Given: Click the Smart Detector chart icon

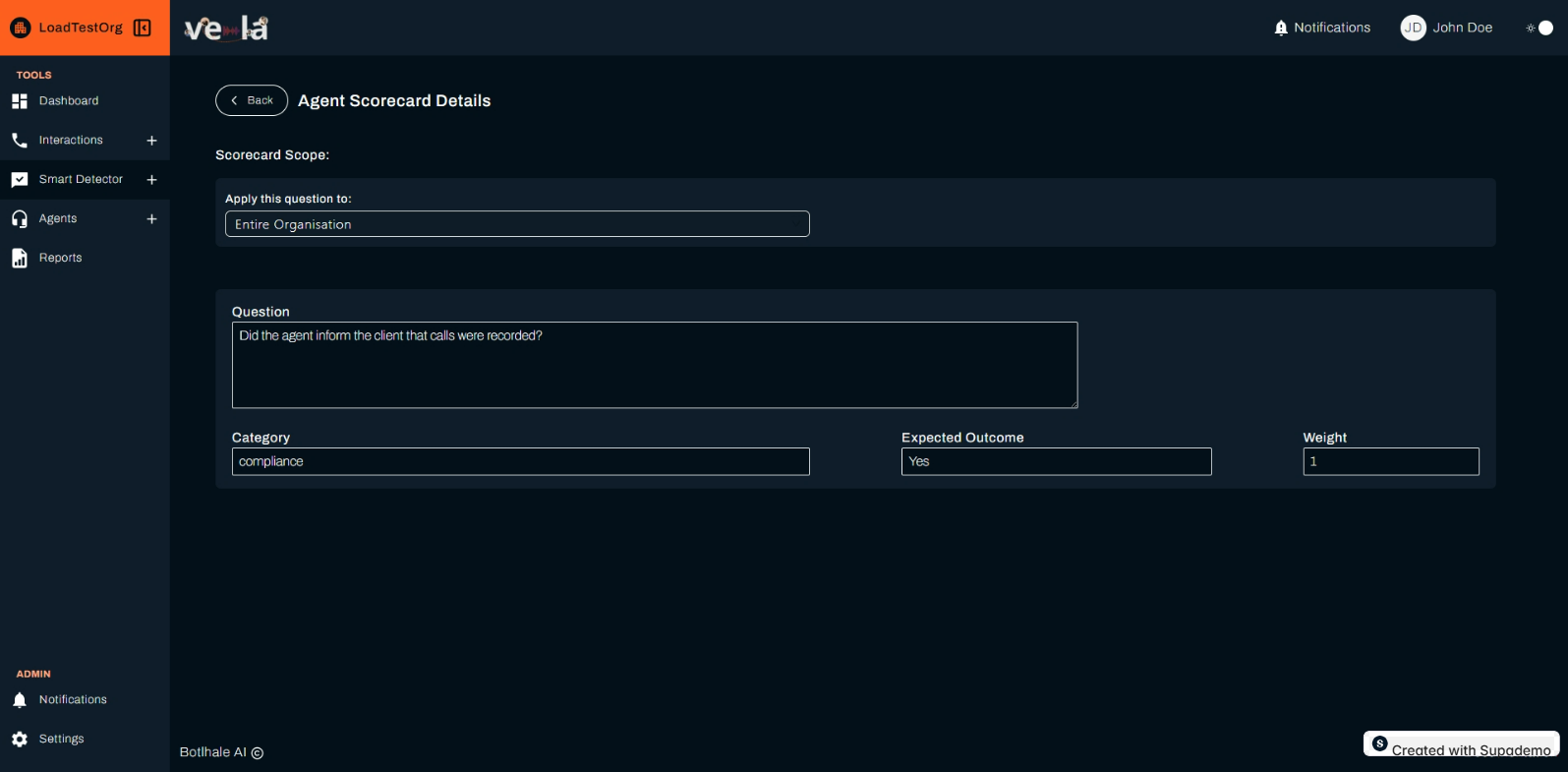Looking at the screenshot, I should [20, 180].
